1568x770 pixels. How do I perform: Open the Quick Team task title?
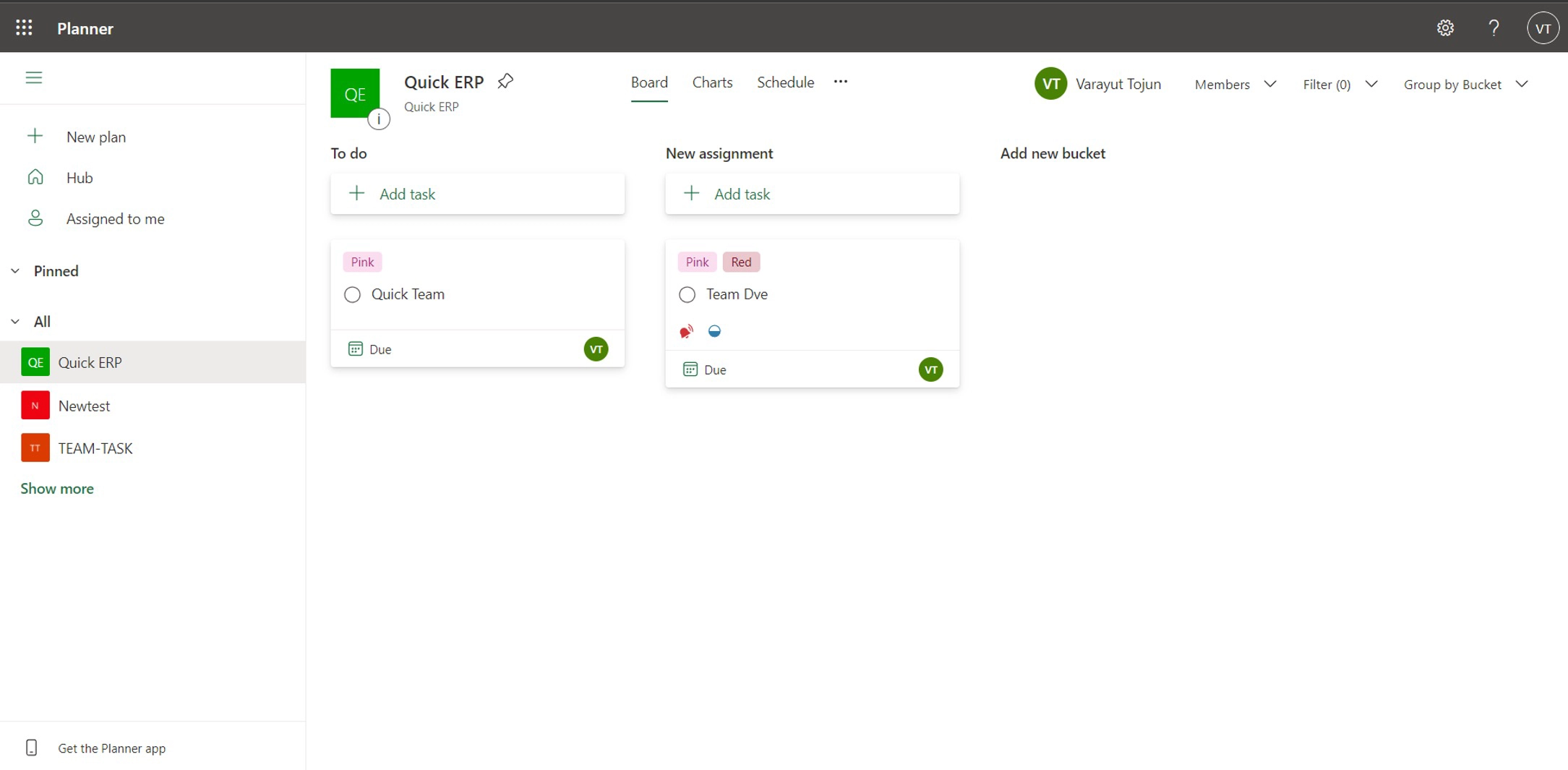408,294
